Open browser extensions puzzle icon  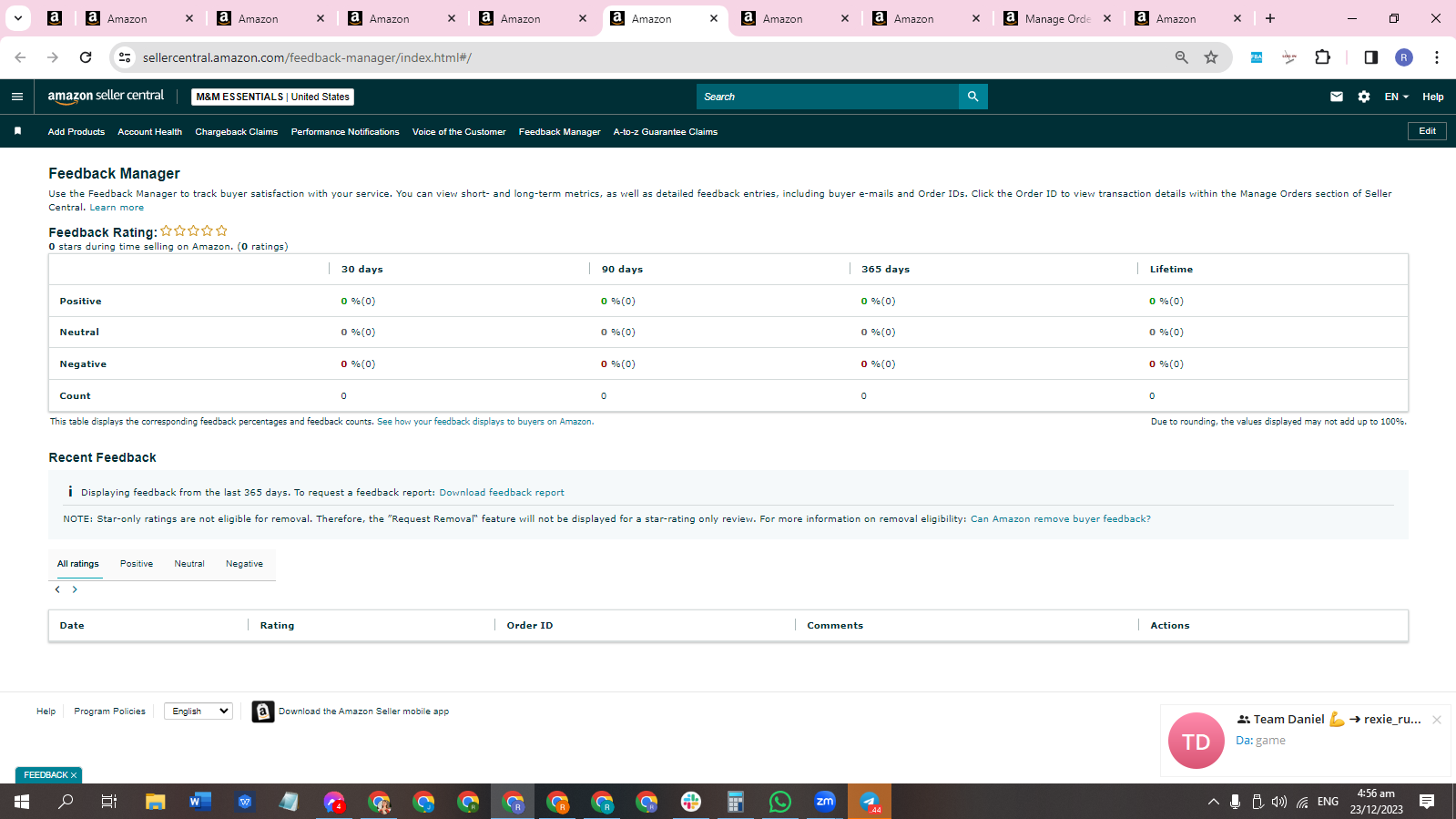click(x=1323, y=57)
